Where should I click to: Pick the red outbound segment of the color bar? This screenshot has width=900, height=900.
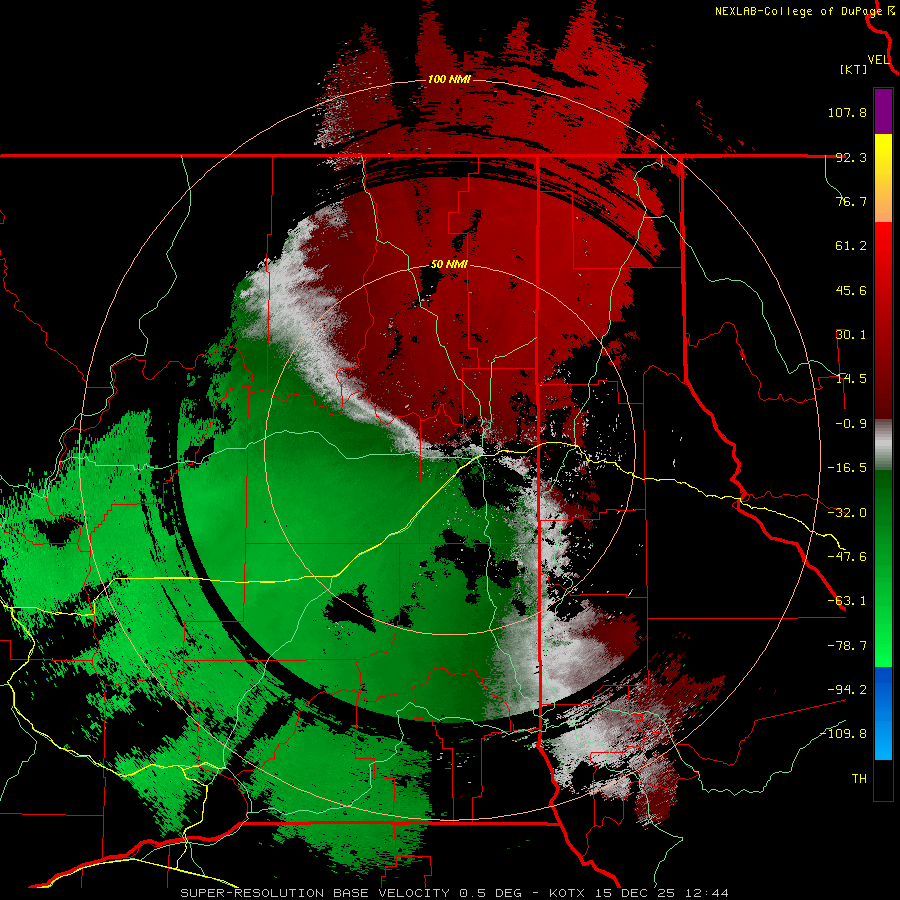point(883,320)
